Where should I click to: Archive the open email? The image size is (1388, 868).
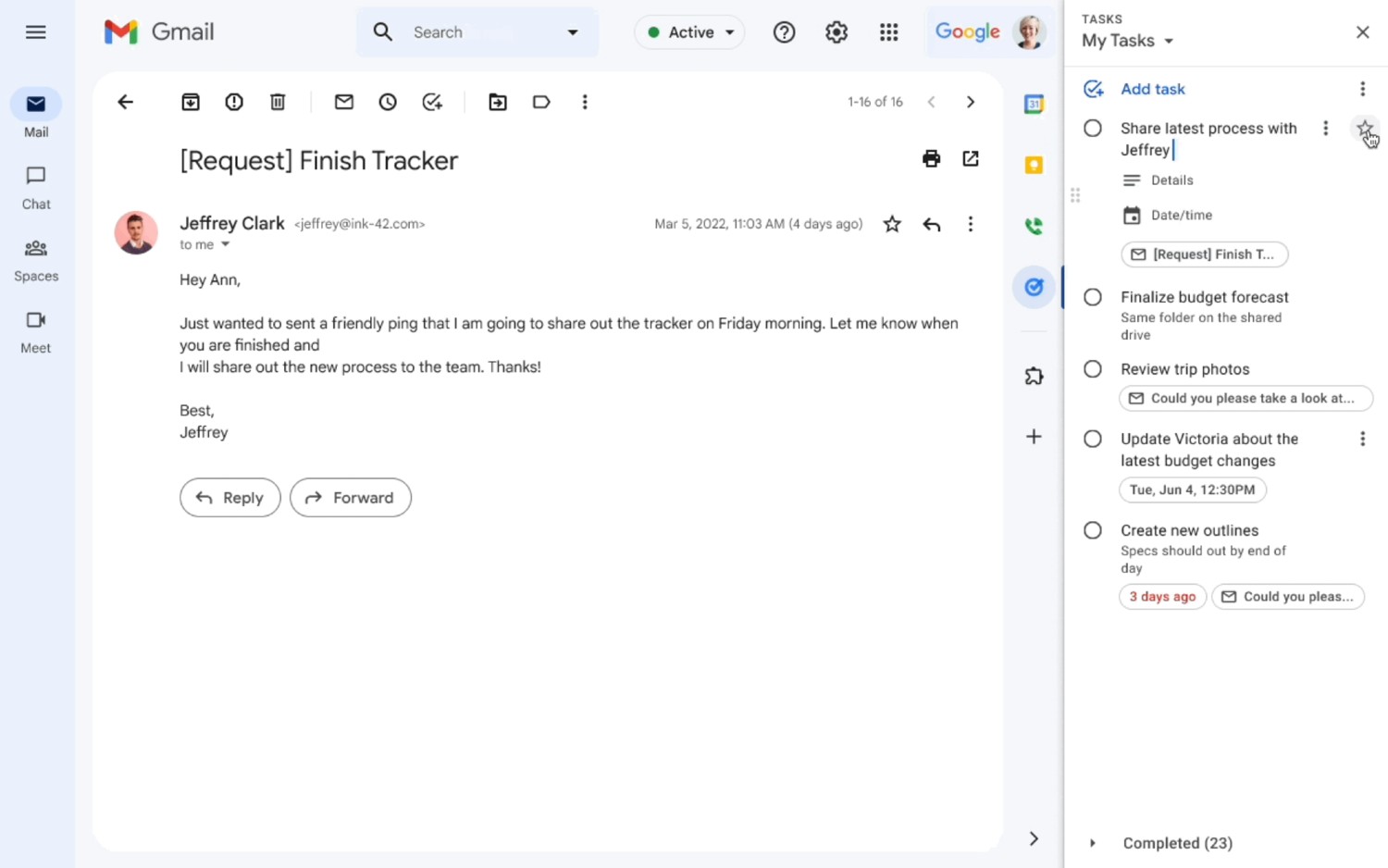191,102
